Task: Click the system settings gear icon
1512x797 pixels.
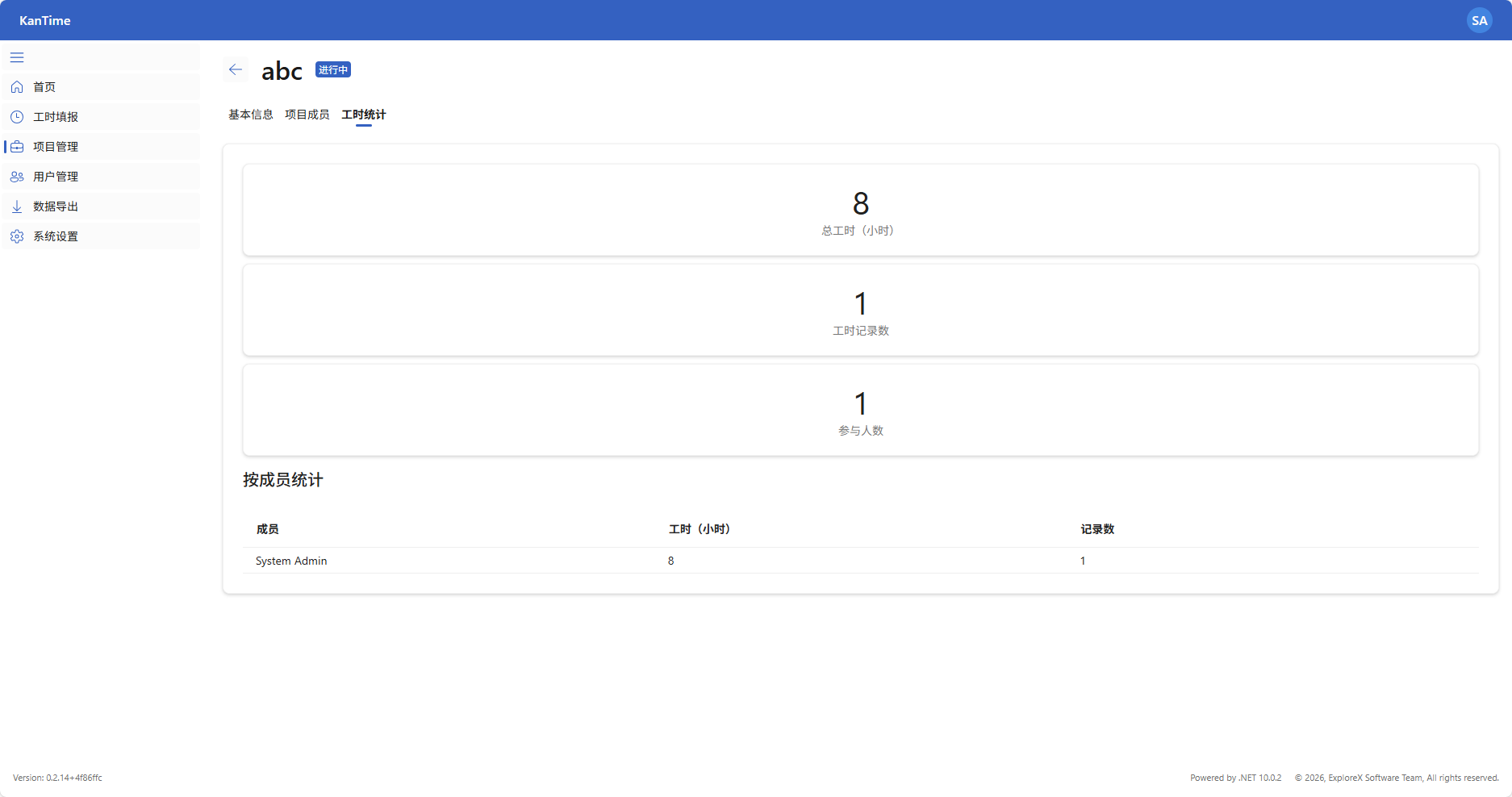Action: click(x=17, y=236)
